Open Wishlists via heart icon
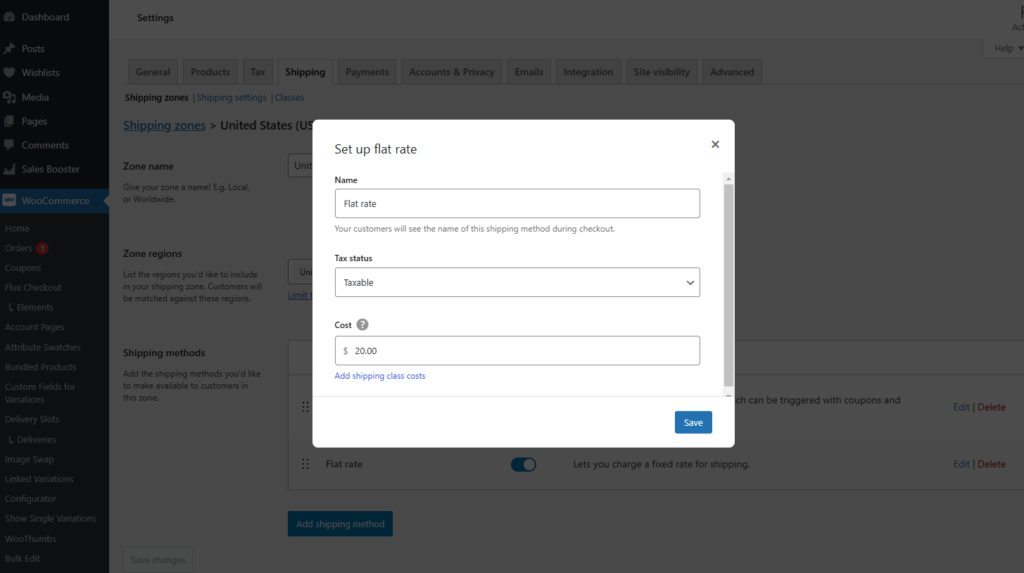The height and width of the screenshot is (573, 1024). point(9,73)
